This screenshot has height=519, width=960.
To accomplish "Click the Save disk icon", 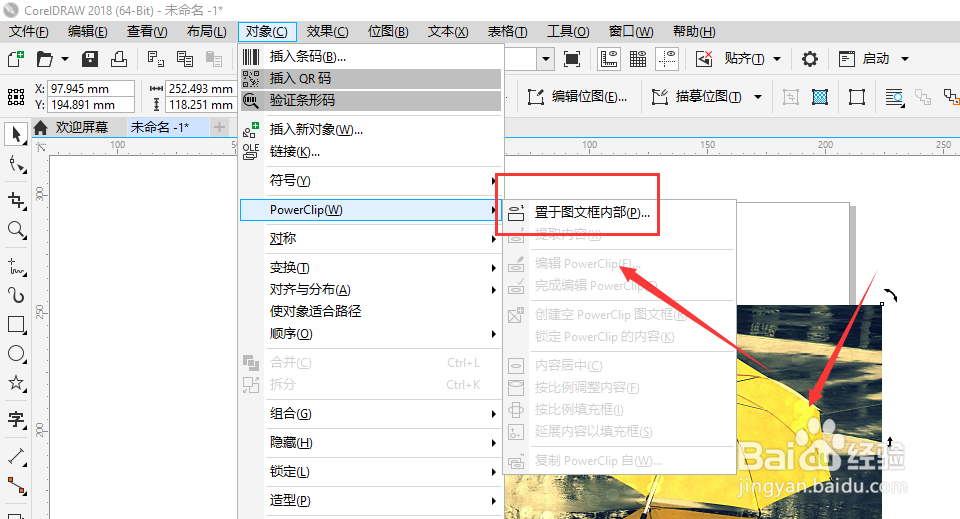I will click(x=90, y=59).
